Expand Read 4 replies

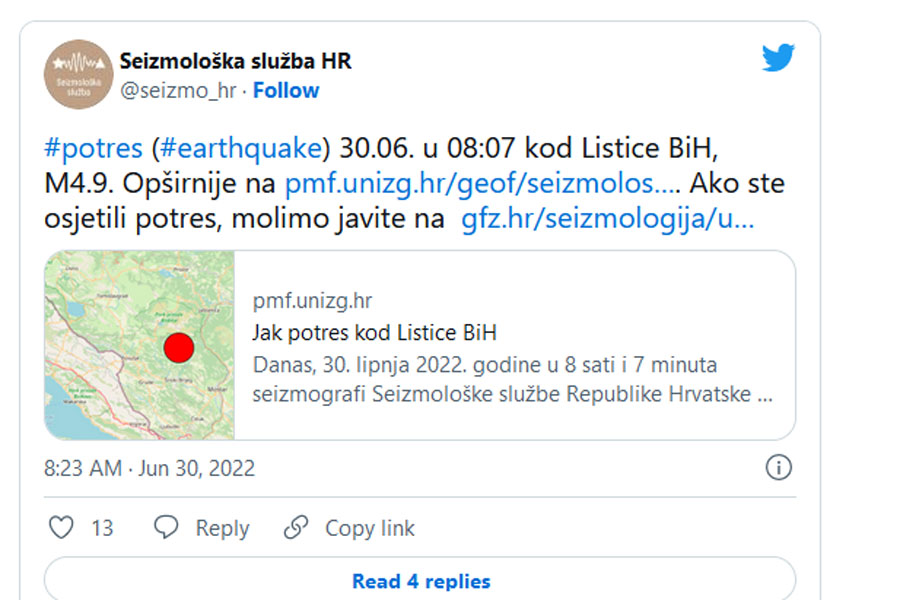[x=420, y=579]
